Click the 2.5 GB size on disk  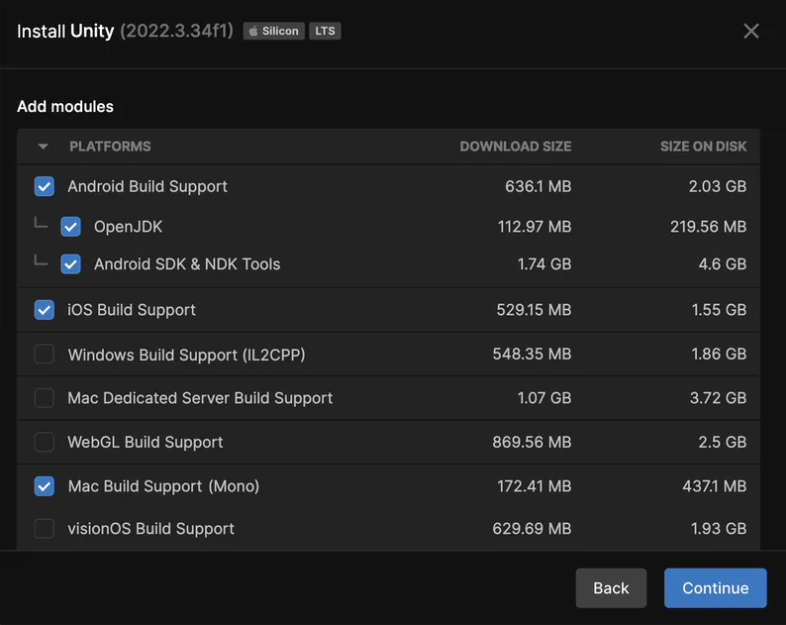[722, 442]
